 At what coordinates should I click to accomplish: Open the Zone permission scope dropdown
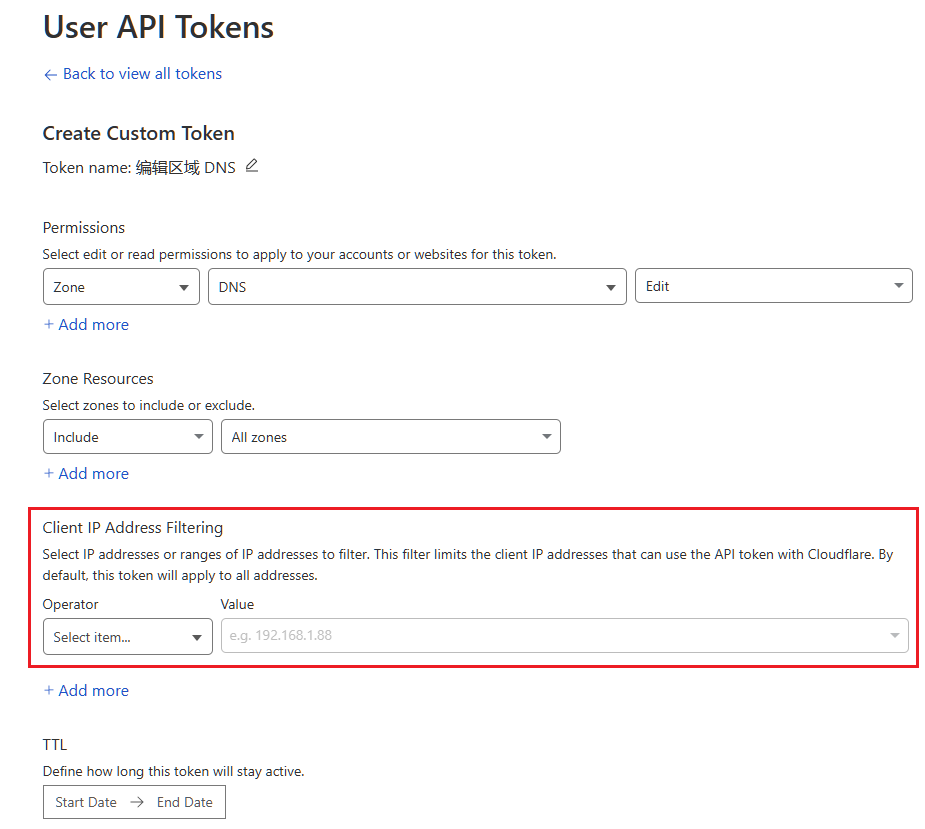tap(120, 285)
